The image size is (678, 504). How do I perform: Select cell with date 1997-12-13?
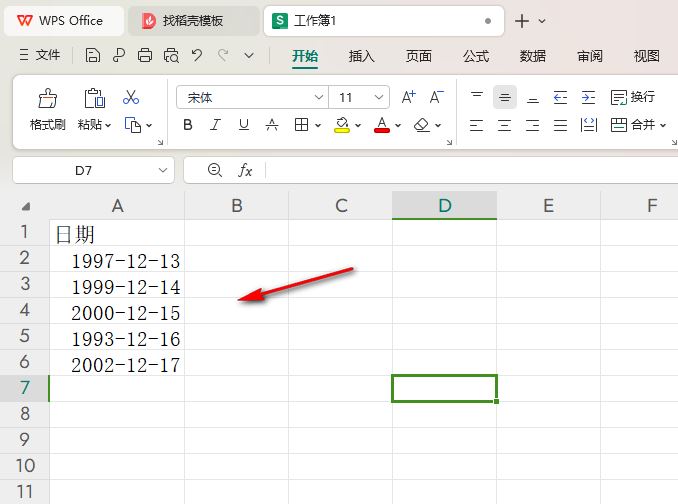pos(117,261)
